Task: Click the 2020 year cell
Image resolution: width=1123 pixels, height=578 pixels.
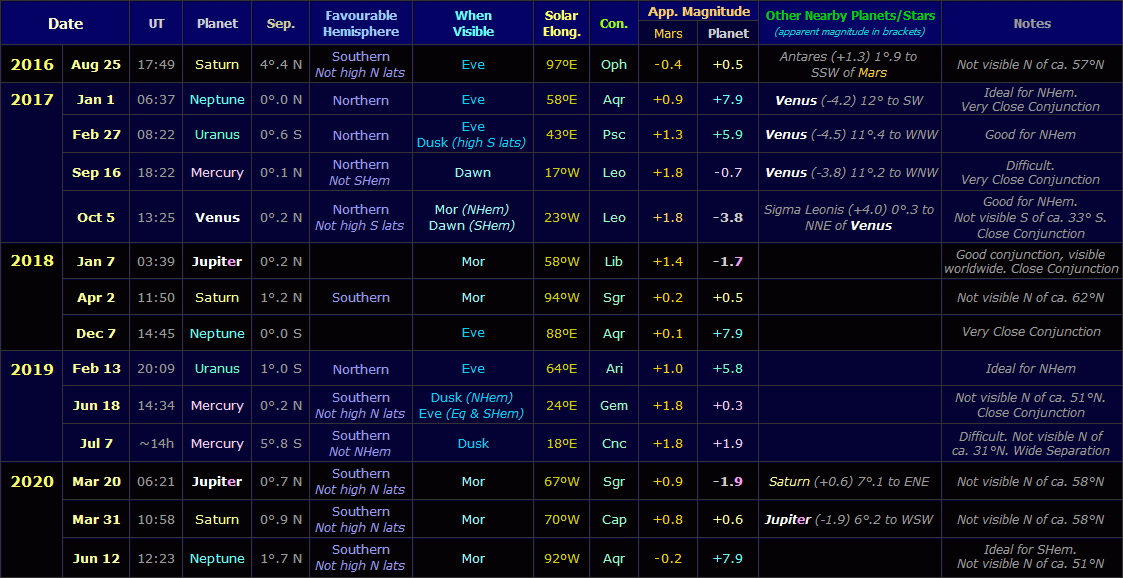Action: click(x=32, y=482)
